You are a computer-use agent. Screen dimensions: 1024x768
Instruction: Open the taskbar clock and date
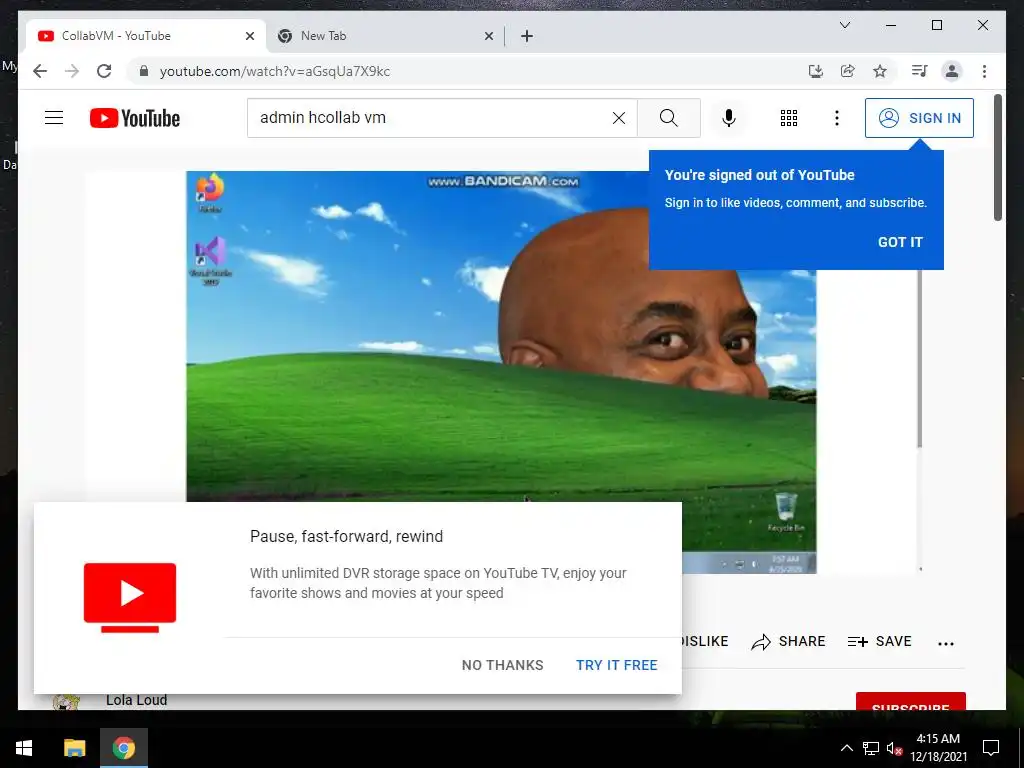click(938, 748)
